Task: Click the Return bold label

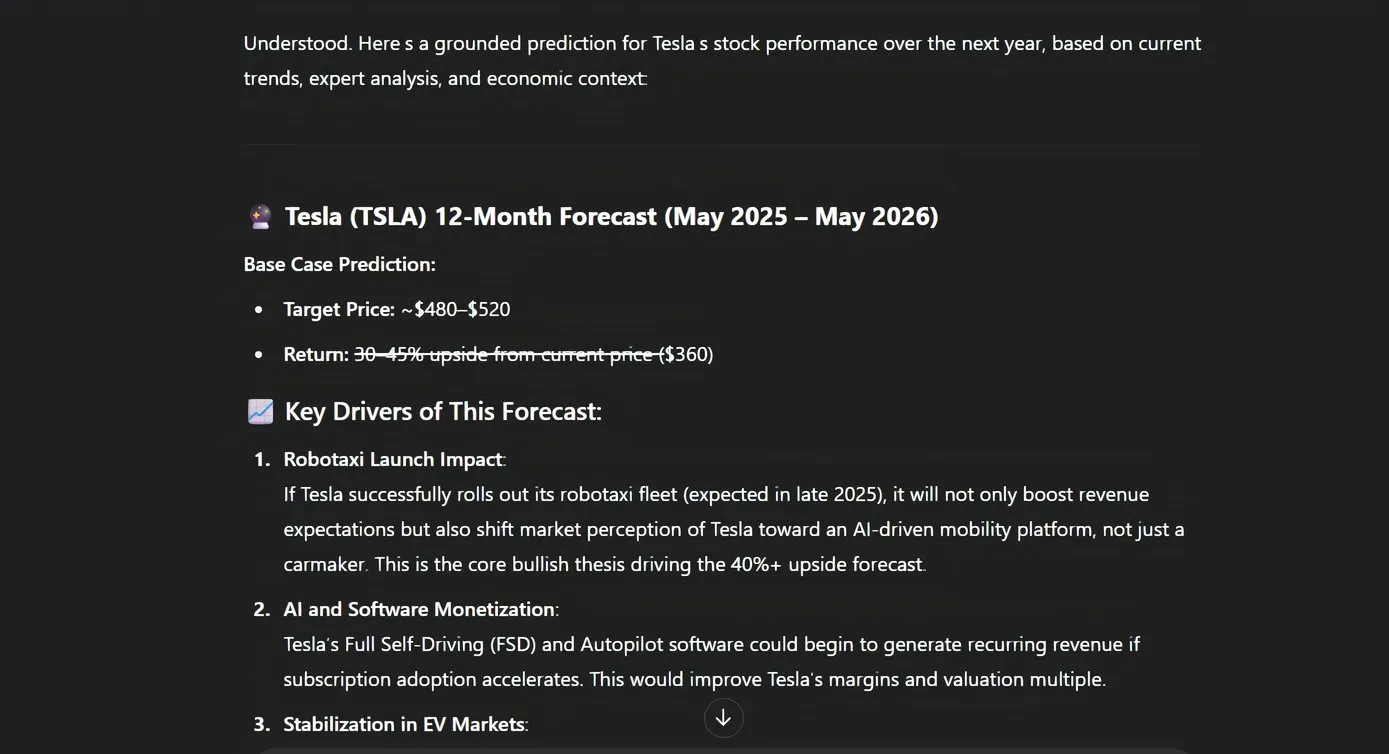Action: coord(316,355)
